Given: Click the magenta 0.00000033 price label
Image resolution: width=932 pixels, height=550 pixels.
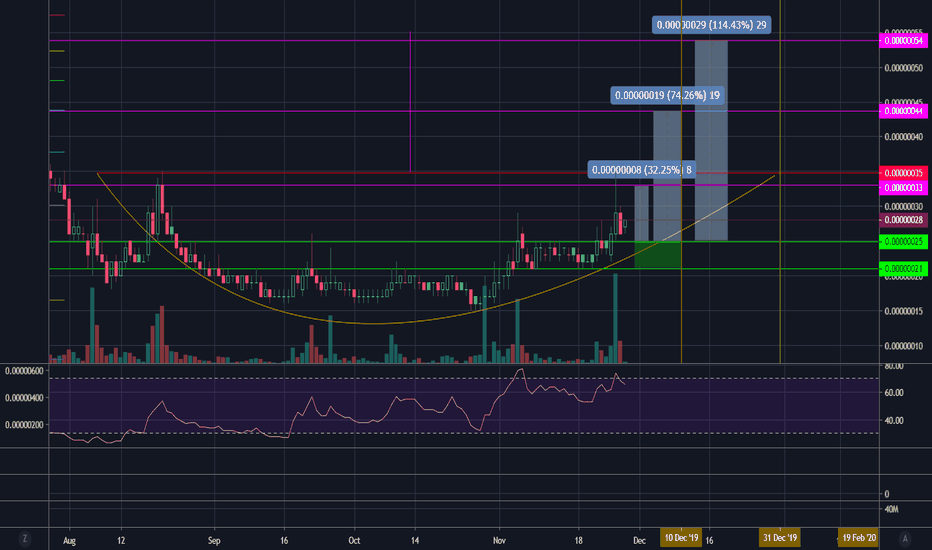Looking at the screenshot, I should point(903,187).
